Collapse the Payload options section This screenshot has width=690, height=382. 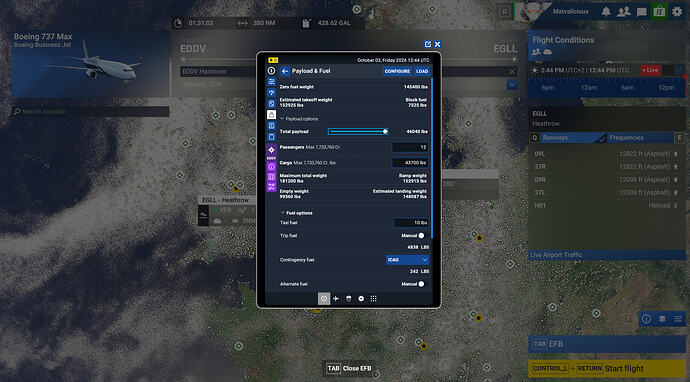point(299,119)
